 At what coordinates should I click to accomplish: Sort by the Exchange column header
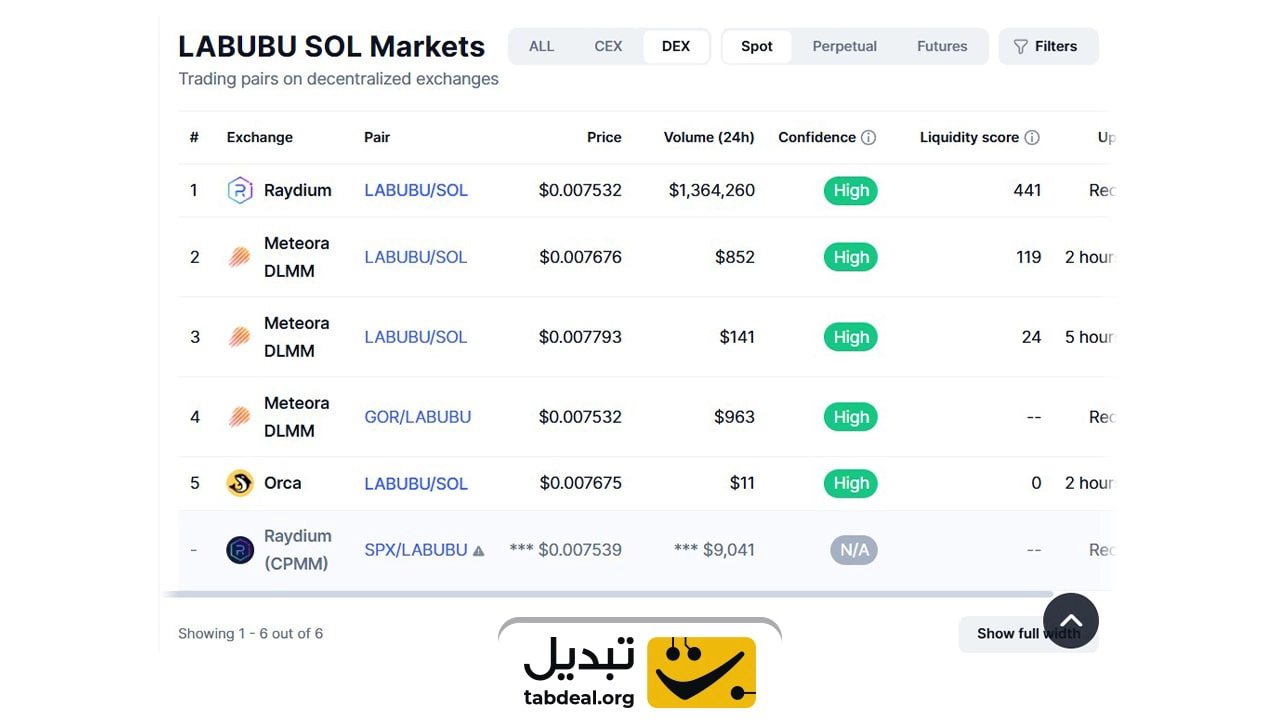260,137
